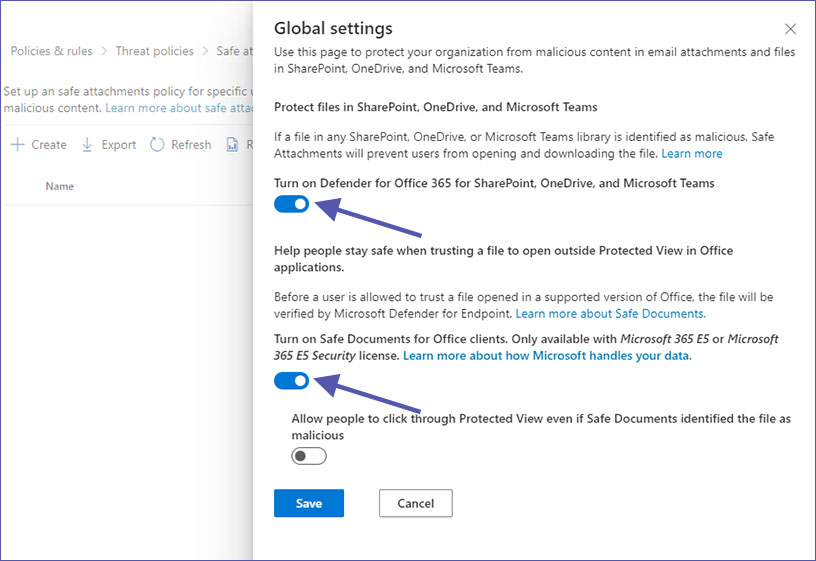Go to Policies & rules breadcrumb

pyautogui.click(x=52, y=51)
